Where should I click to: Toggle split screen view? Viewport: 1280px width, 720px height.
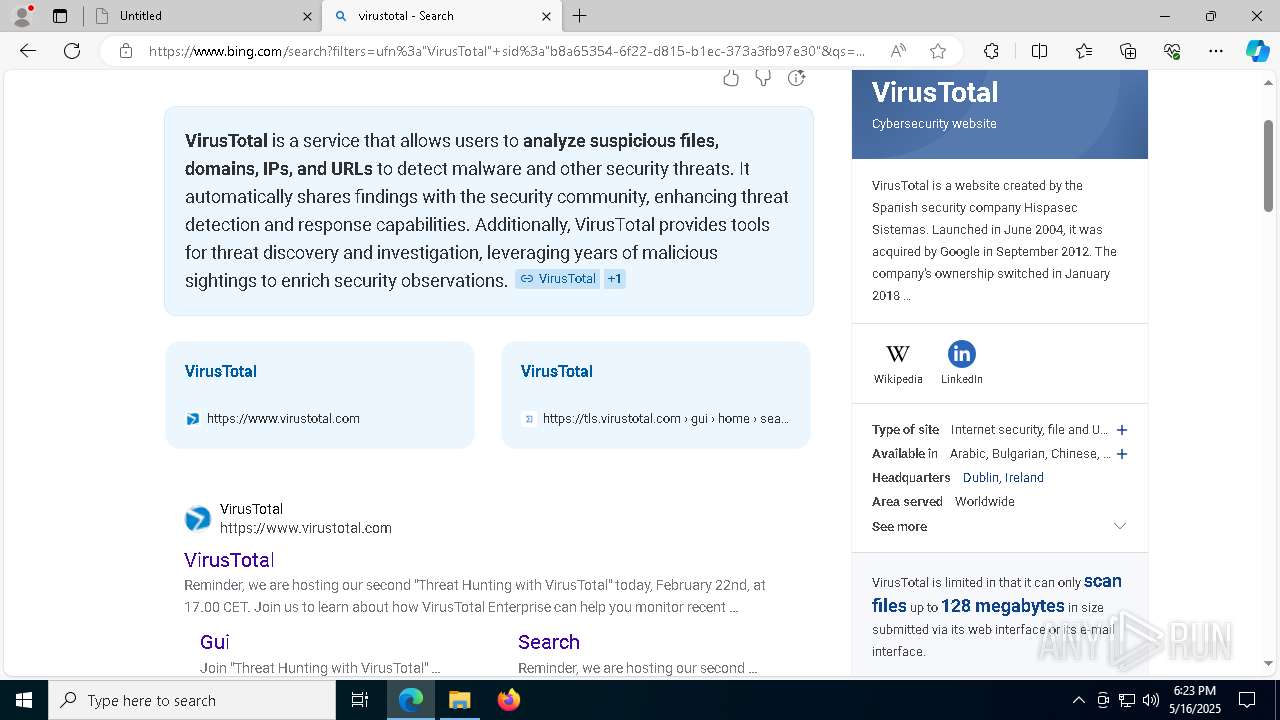click(x=1039, y=51)
